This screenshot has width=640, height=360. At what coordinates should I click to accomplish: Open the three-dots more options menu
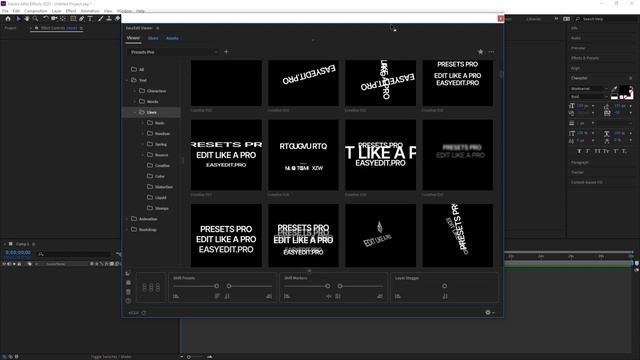pyautogui.click(x=491, y=52)
